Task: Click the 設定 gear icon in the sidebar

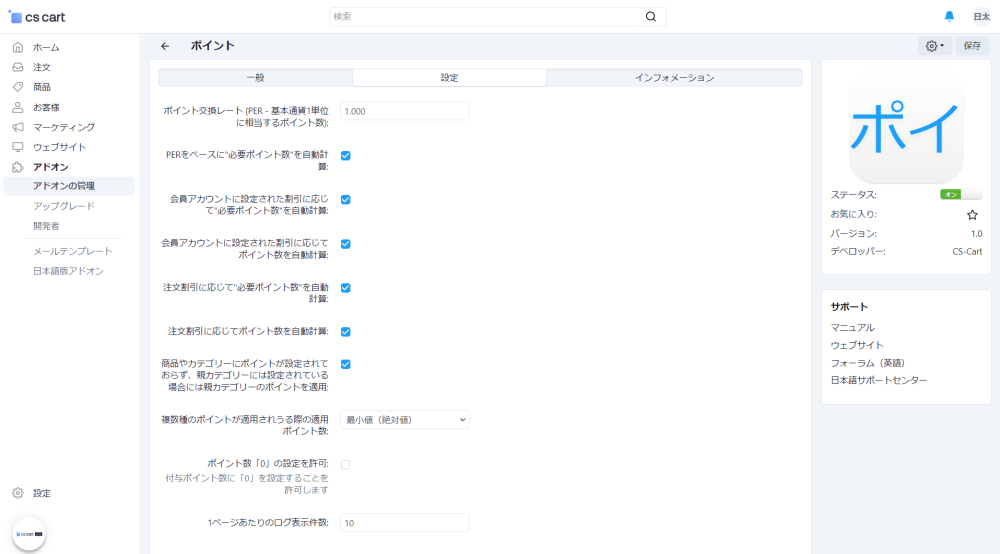Action: point(18,493)
